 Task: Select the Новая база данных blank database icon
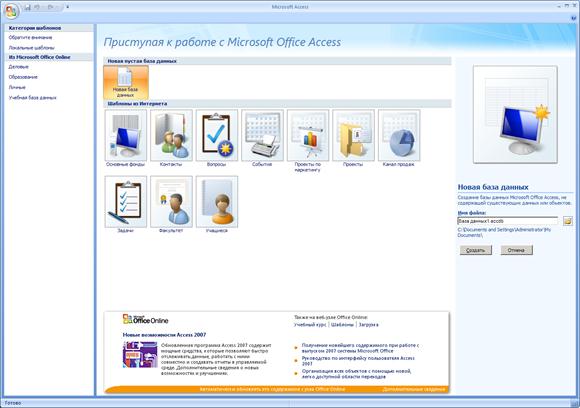point(126,82)
